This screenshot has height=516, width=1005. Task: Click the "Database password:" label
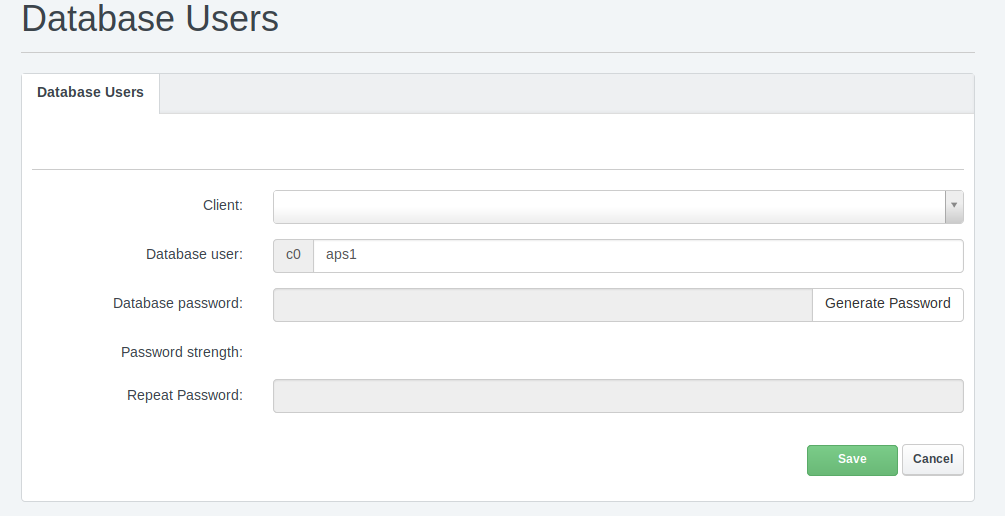pos(178,303)
